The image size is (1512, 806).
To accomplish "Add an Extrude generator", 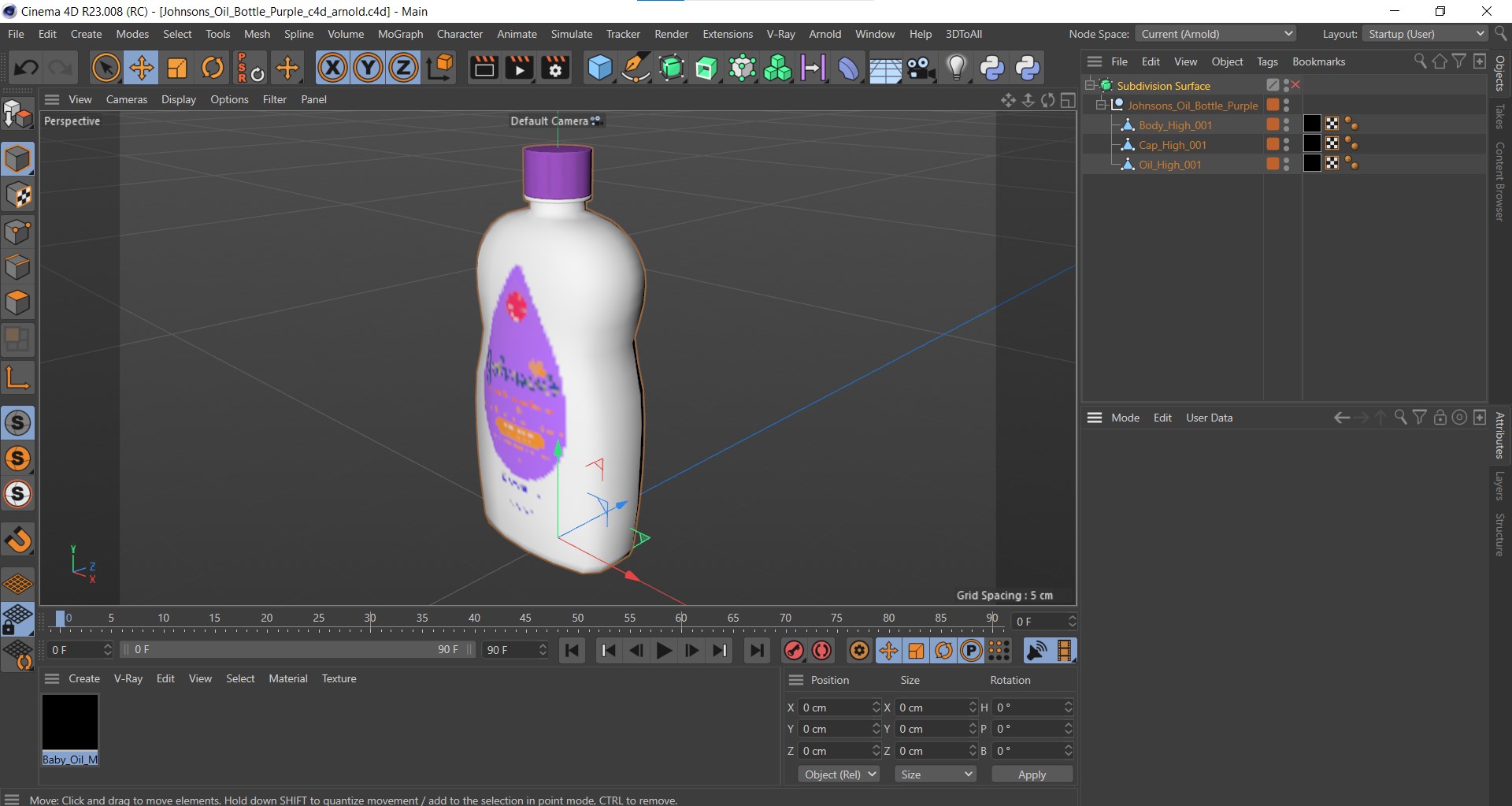I will (x=706, y=68).
